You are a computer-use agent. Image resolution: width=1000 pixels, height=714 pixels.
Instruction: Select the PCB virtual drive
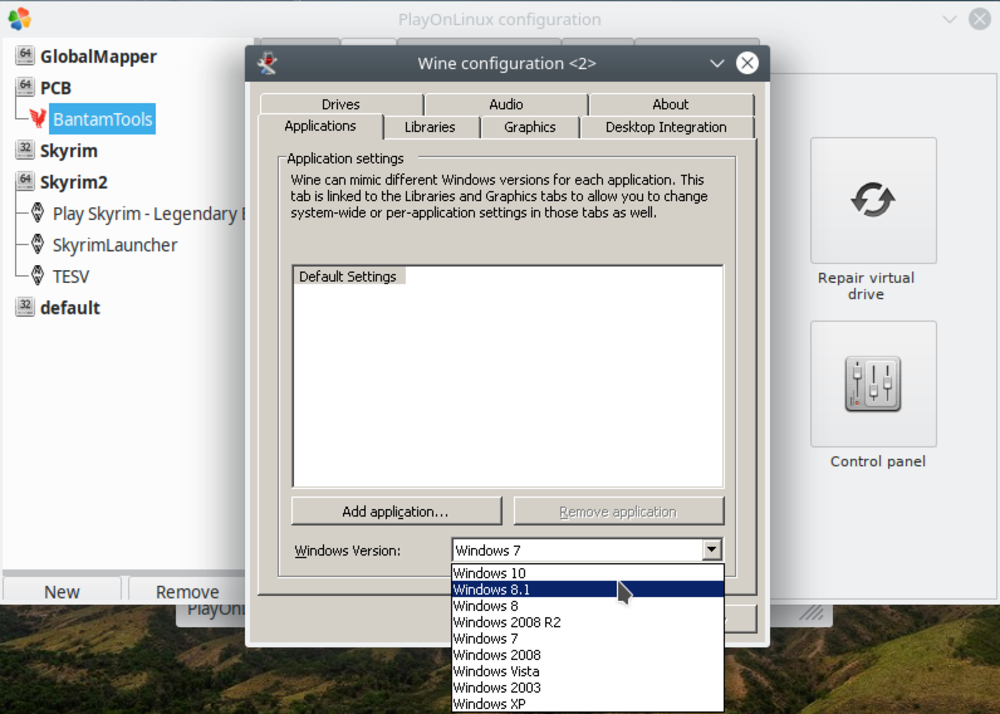pyautogui.click(x=55, y=87)
